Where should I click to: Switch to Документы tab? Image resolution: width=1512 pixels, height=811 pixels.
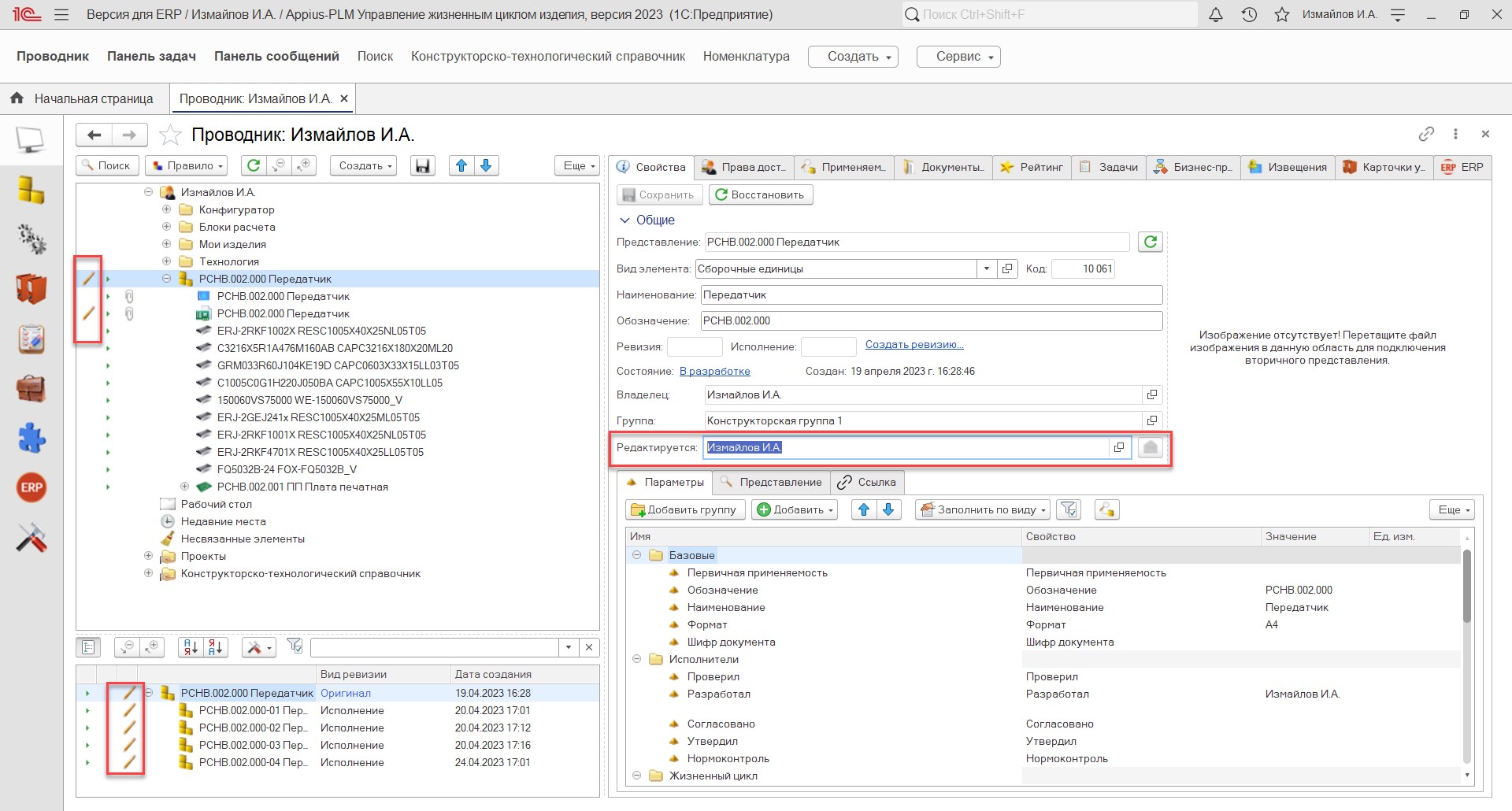click(x=943, y=167)
